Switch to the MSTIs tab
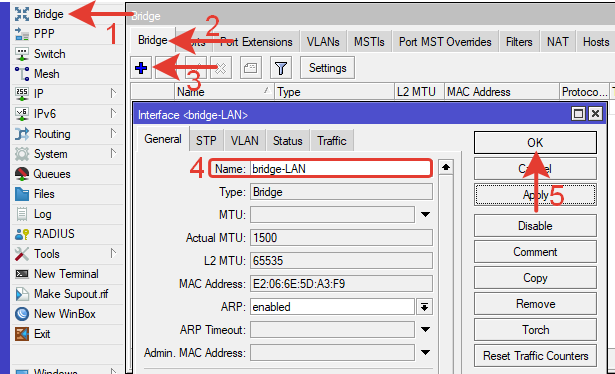Viewport: 615px width, 374px height. [369, 42]
